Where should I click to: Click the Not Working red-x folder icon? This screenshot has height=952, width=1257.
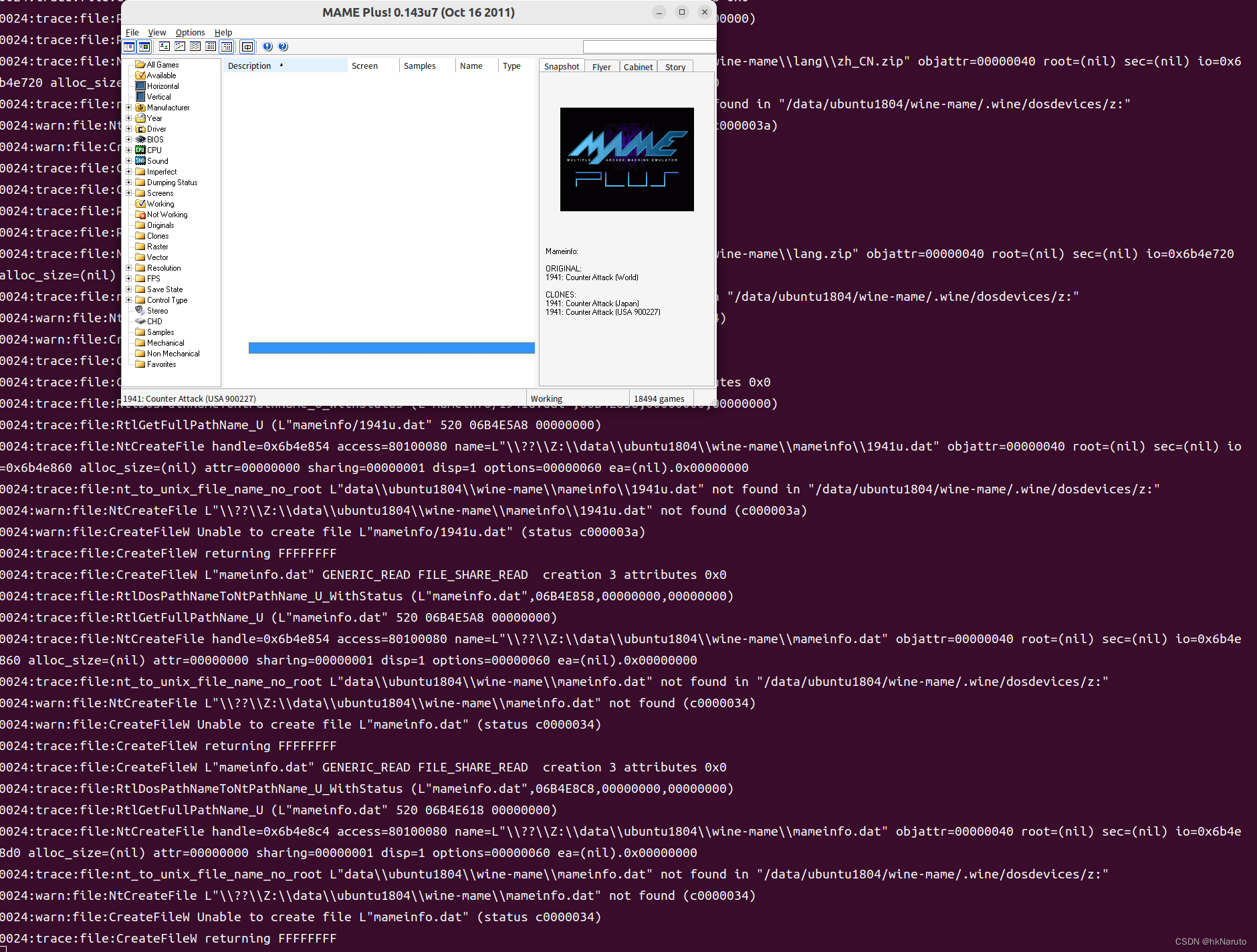(x=140, y=215)
